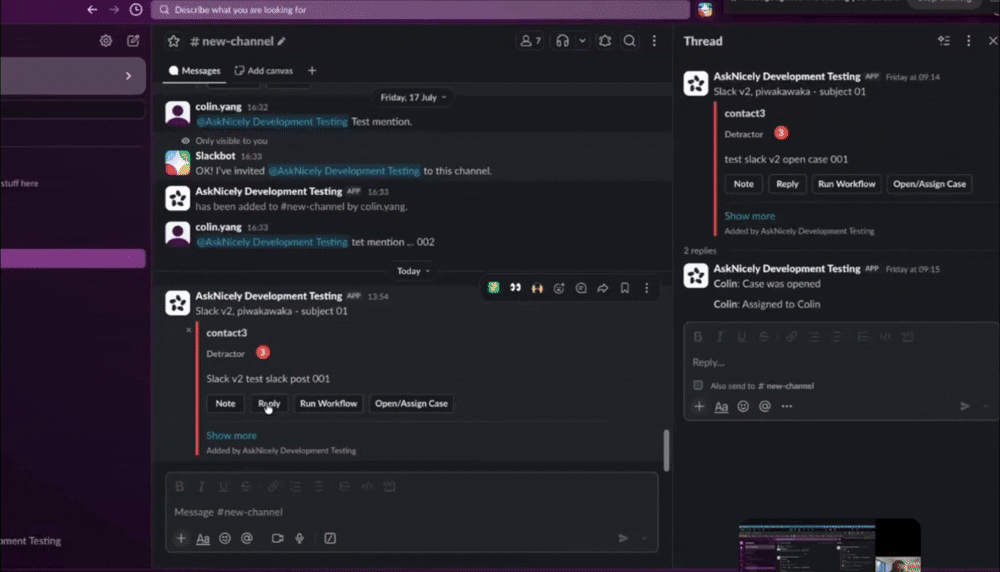This screenshot has width=1000, height=572.
Task: Click Reply button in Thread panel
Action: click(787, 184)
